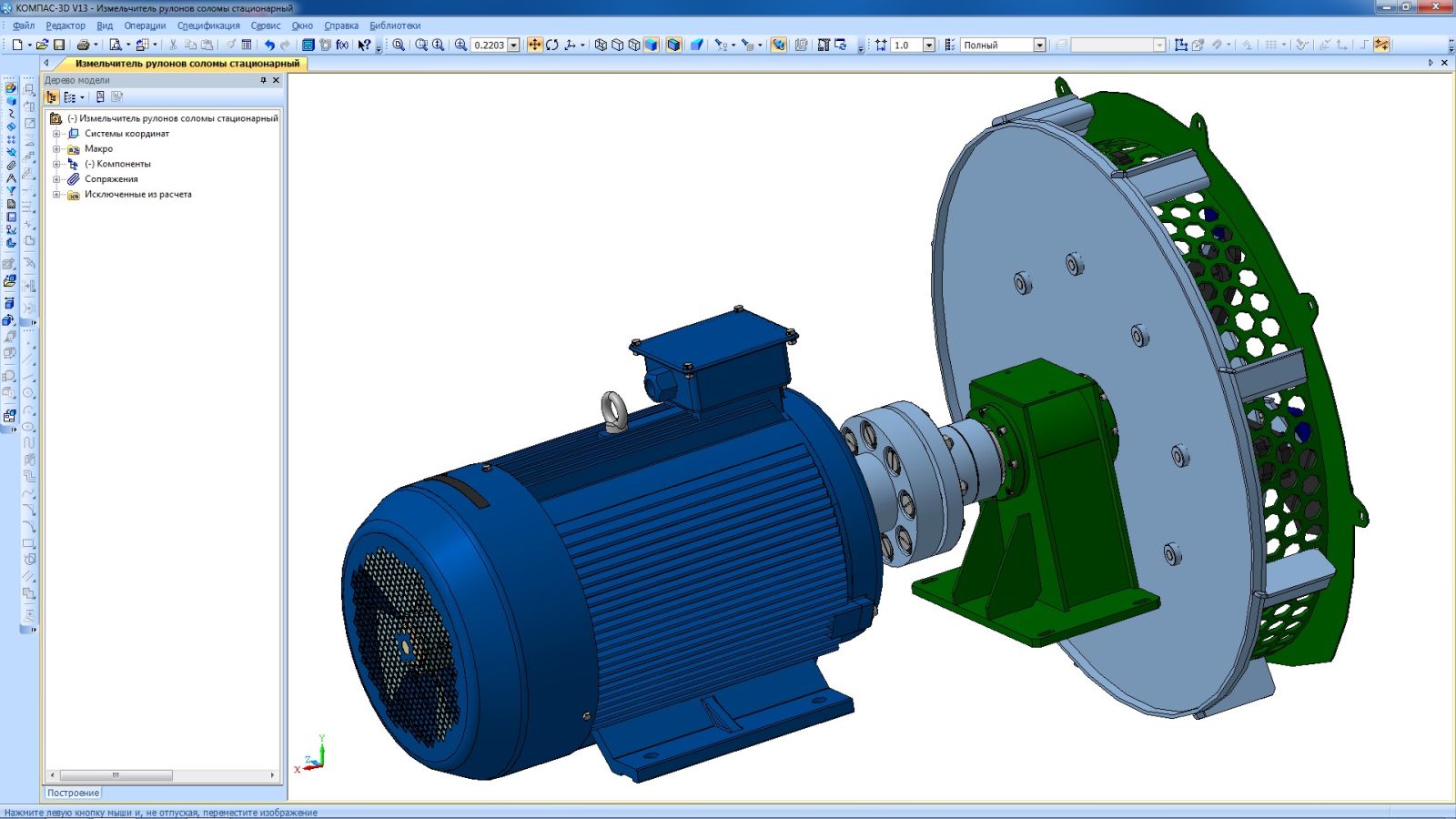Select the Rotate view tool

(551, 45)
